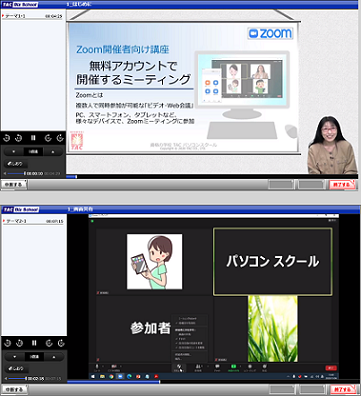Viewport: 361px width, 396px height.
Task: Click 終了する below the テーマ2-1 player
Action: click(342, 389)
